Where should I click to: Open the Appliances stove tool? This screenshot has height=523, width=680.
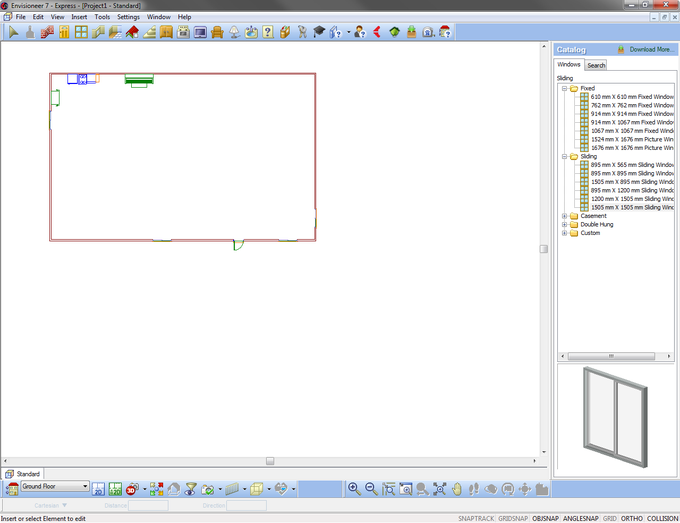tap(183, 32)
